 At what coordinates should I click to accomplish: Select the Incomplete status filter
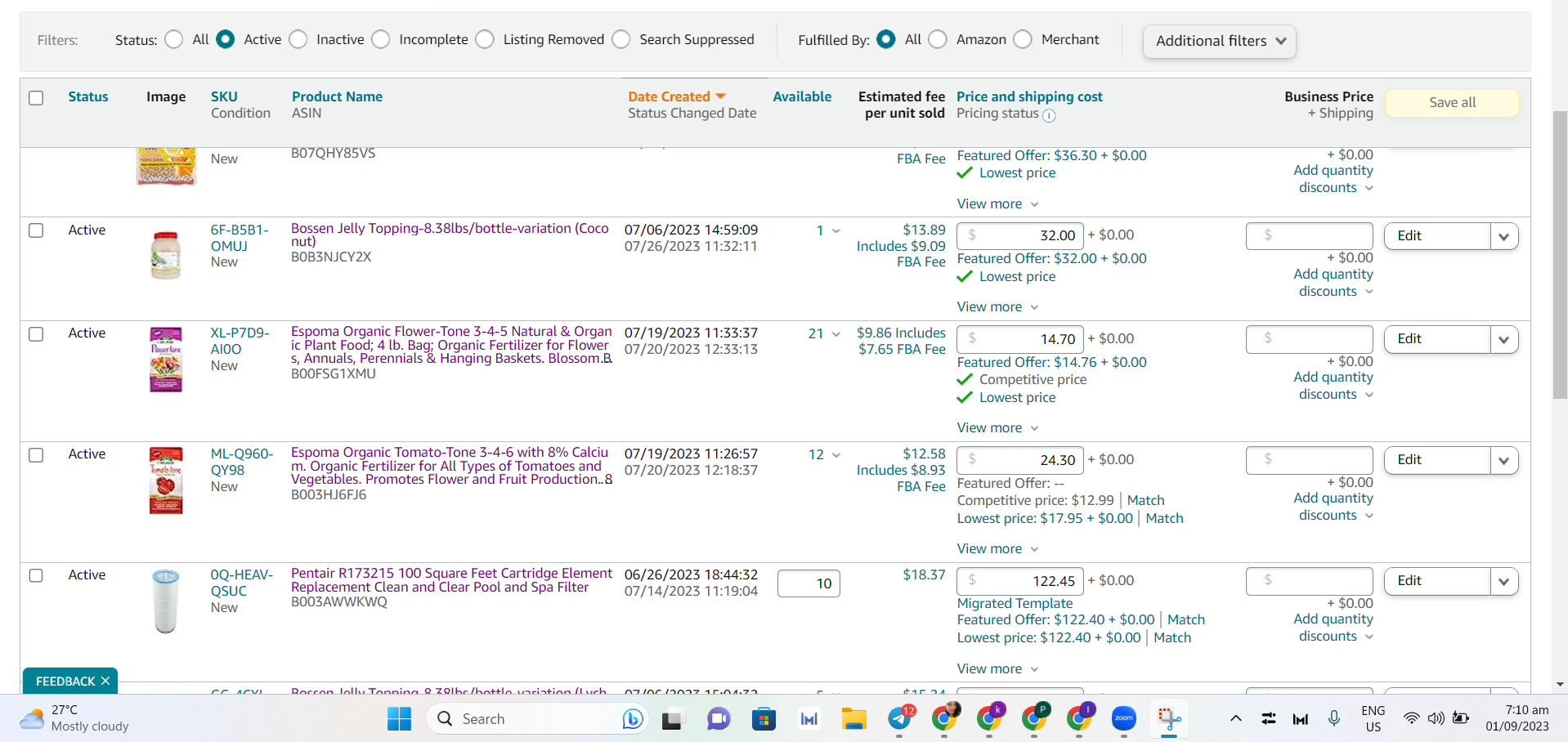coord(381,39)
